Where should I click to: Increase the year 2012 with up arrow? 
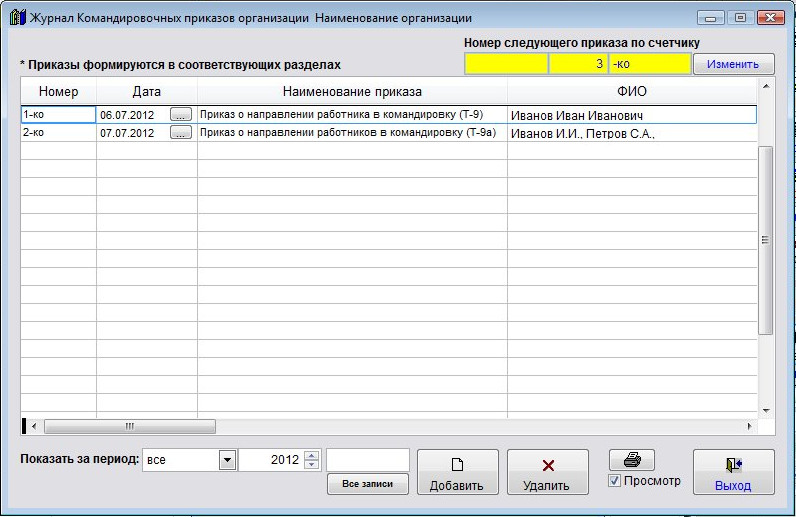(312, 456)
